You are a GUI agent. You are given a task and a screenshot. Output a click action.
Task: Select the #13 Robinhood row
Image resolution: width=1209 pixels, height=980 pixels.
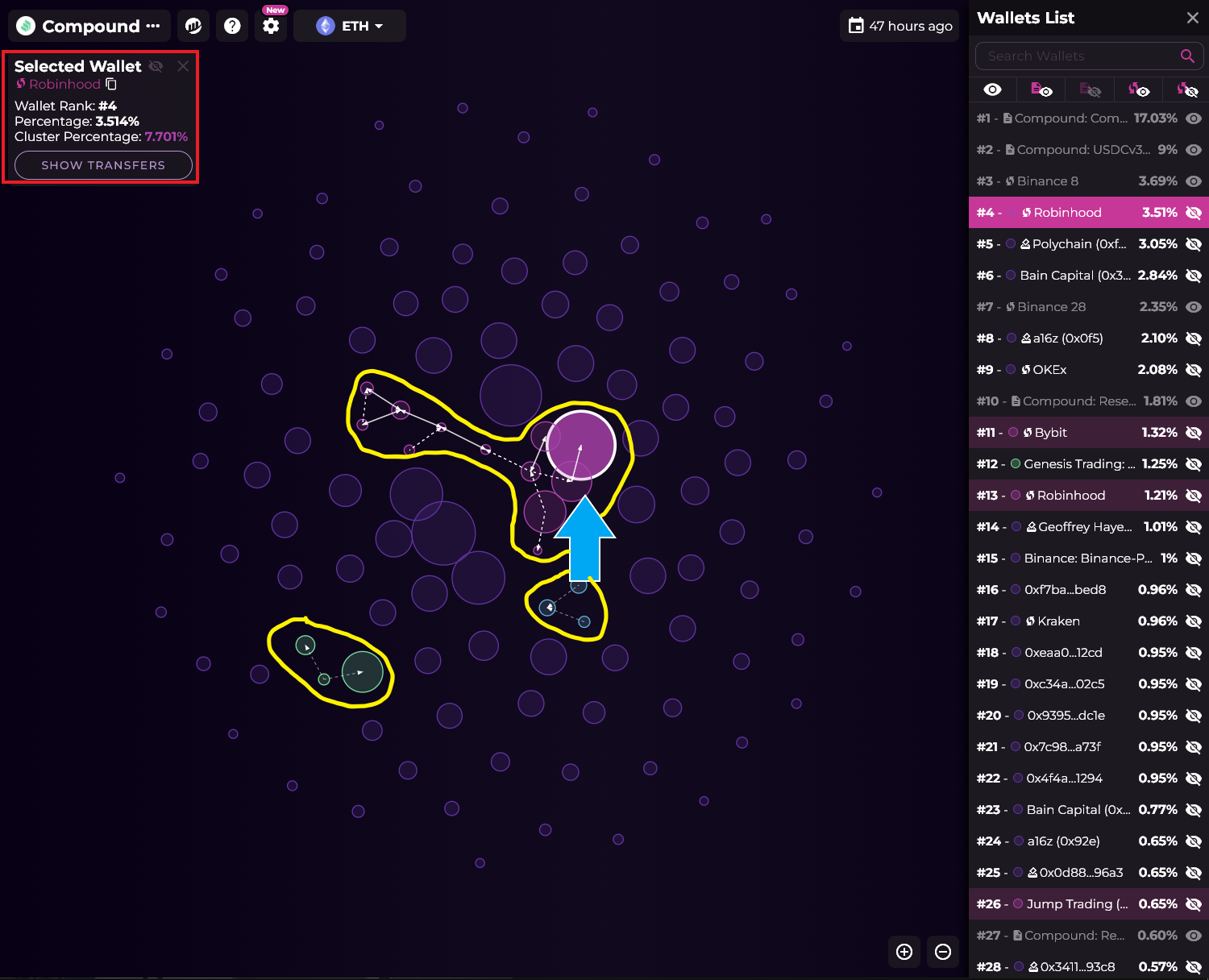click(1089, 496)
